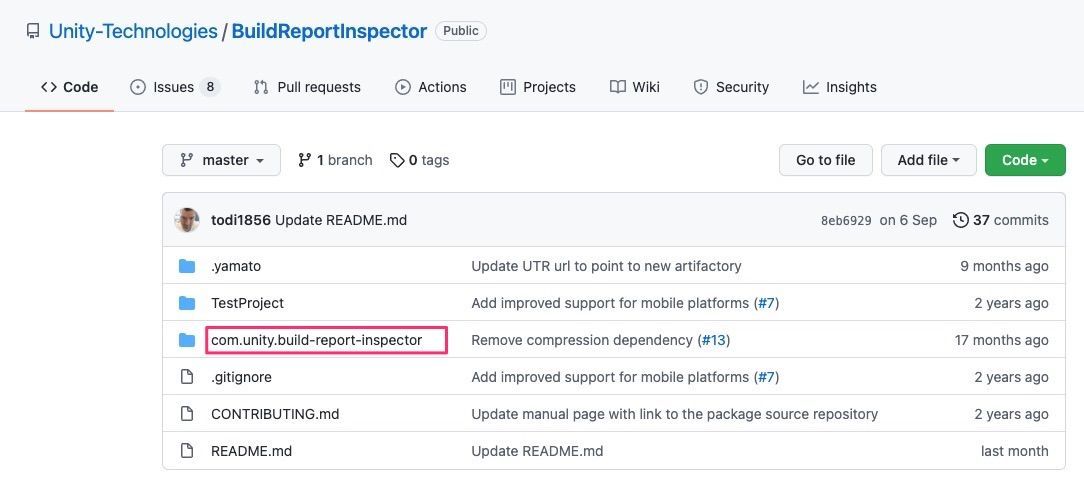Open commit Update manual page with link
The image size is (1084, 480).
tap(675, 414)
